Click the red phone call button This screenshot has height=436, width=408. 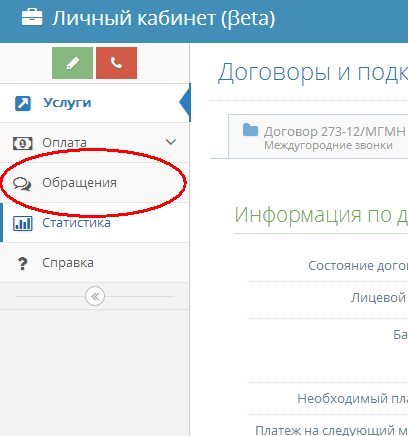pyautogui.click(x=116, y=63)
